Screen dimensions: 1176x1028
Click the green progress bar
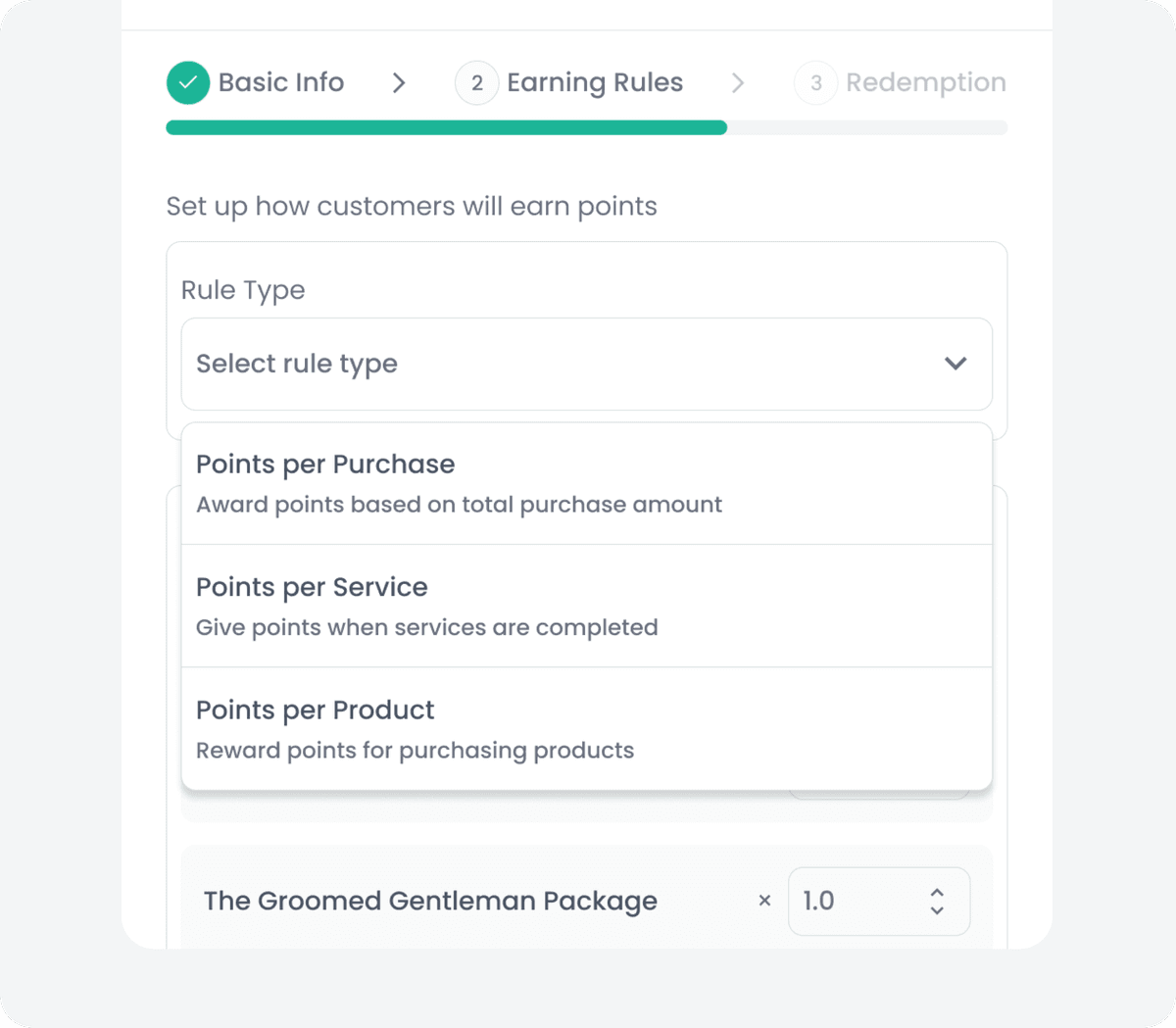click(446, 127)
